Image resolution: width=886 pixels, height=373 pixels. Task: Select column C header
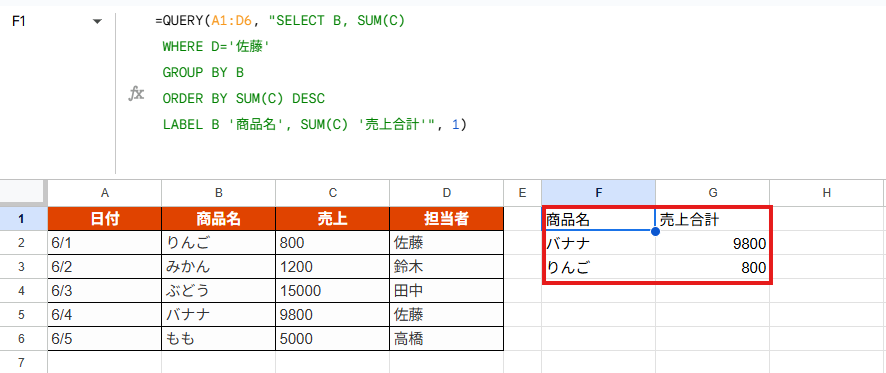point(333,193)
